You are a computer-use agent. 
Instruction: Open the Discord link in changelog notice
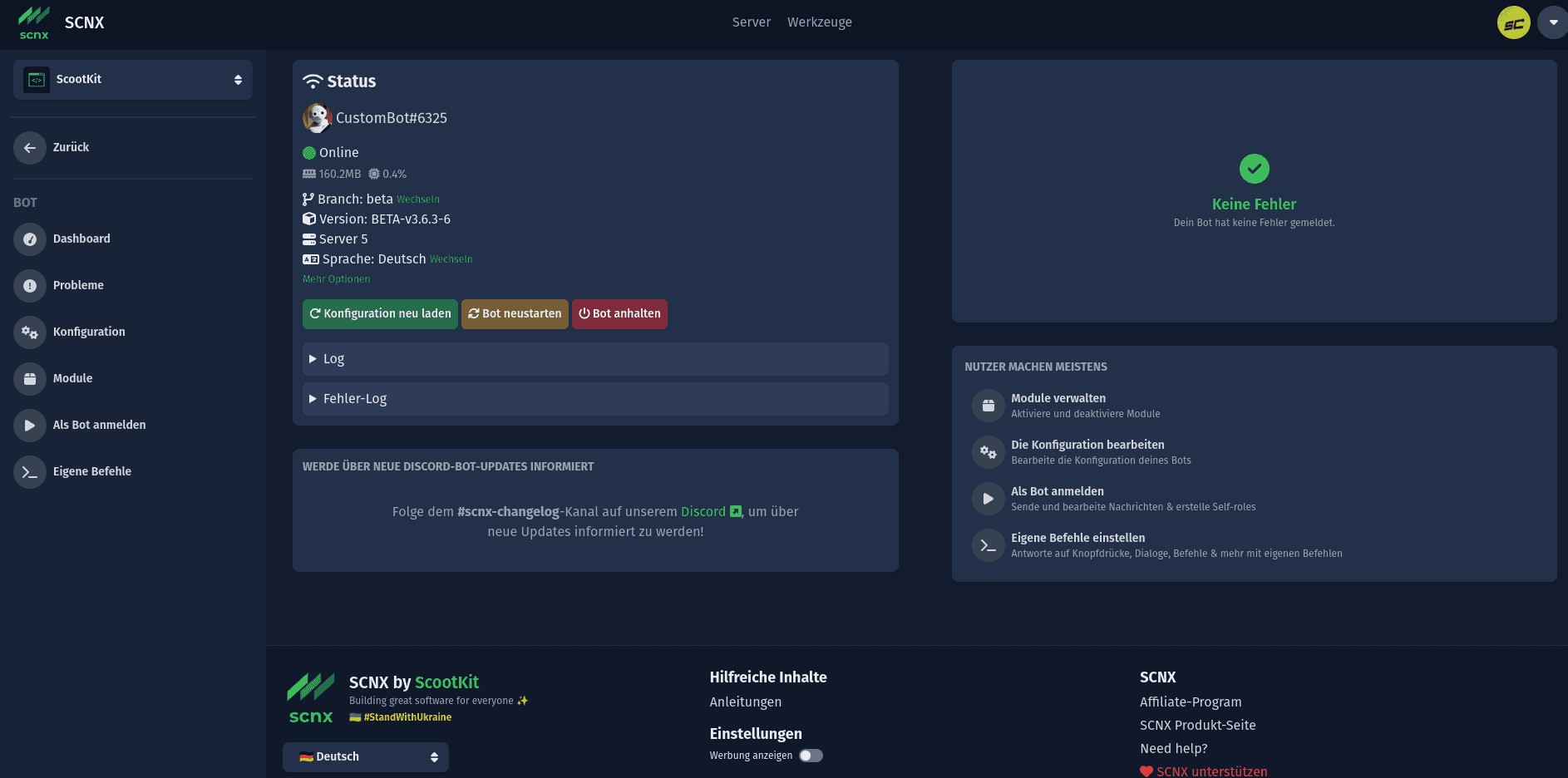click(703, 512)
